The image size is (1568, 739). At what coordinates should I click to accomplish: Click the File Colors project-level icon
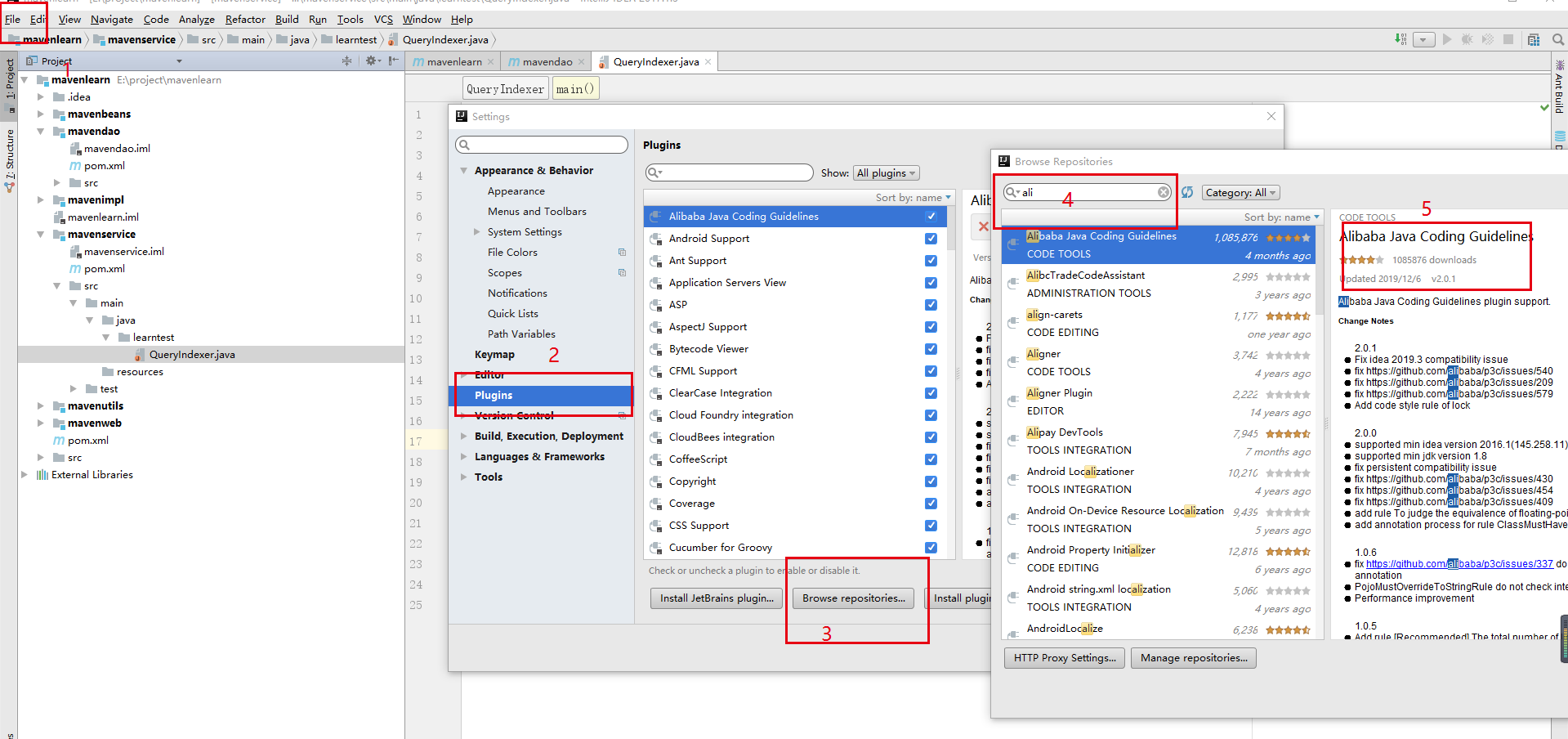coord(622,252)
